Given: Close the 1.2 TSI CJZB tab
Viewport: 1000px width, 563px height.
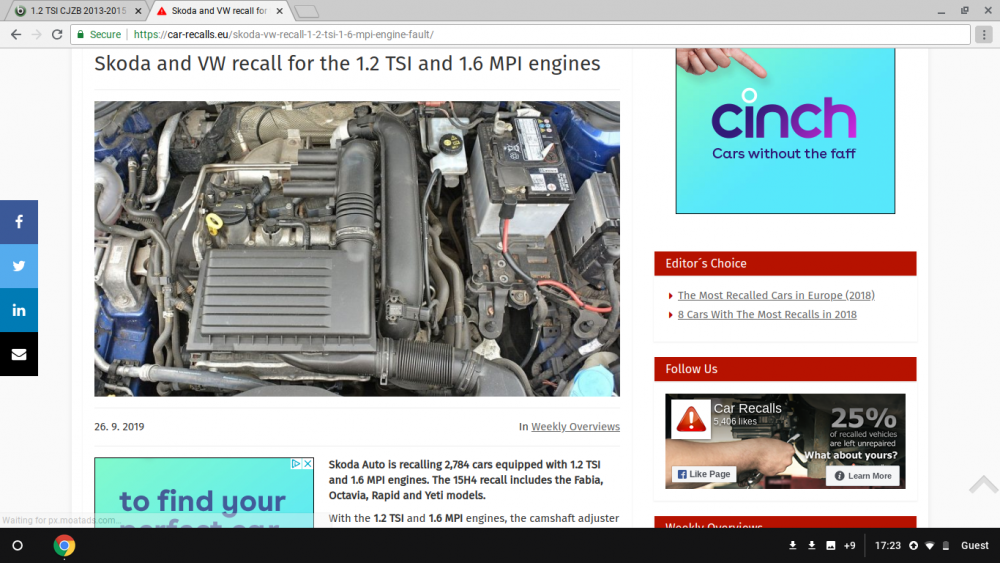Looking at the screenshot, I should pyautogui.click(x=138, y=11).
